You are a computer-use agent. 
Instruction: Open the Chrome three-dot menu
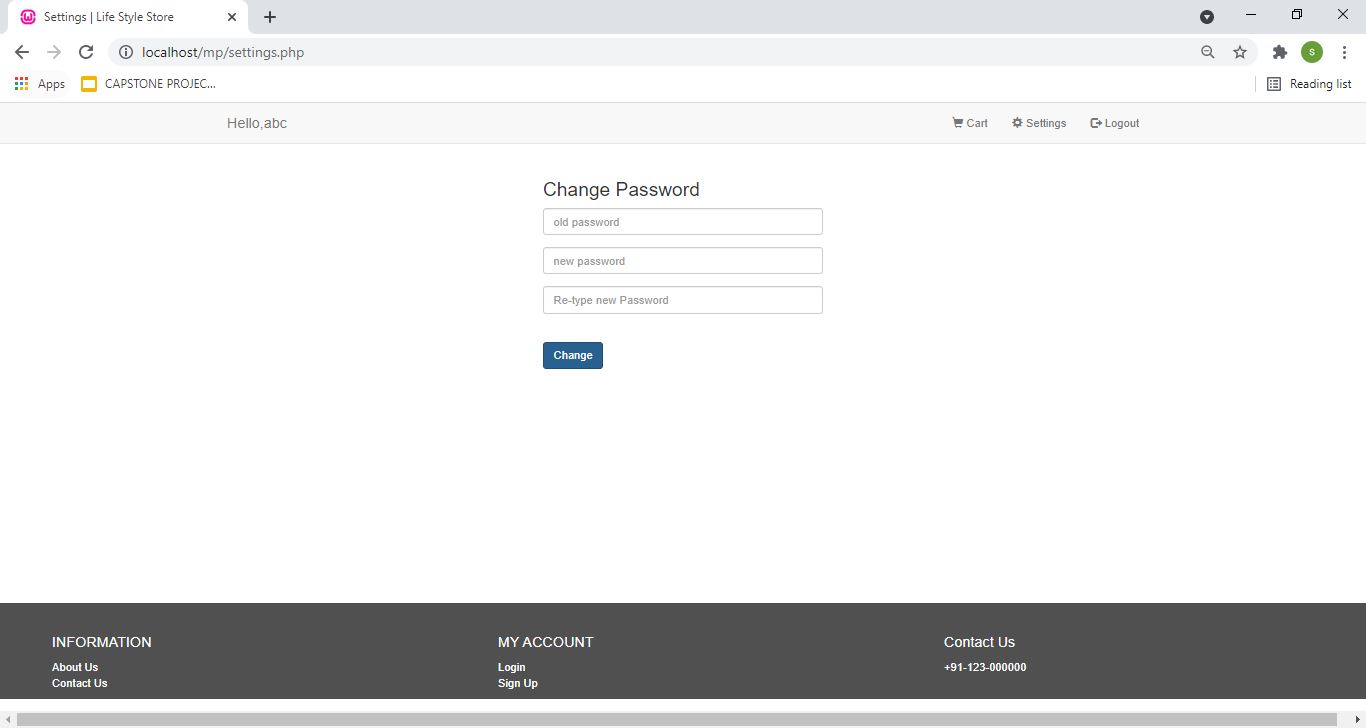click(1344, 52)
